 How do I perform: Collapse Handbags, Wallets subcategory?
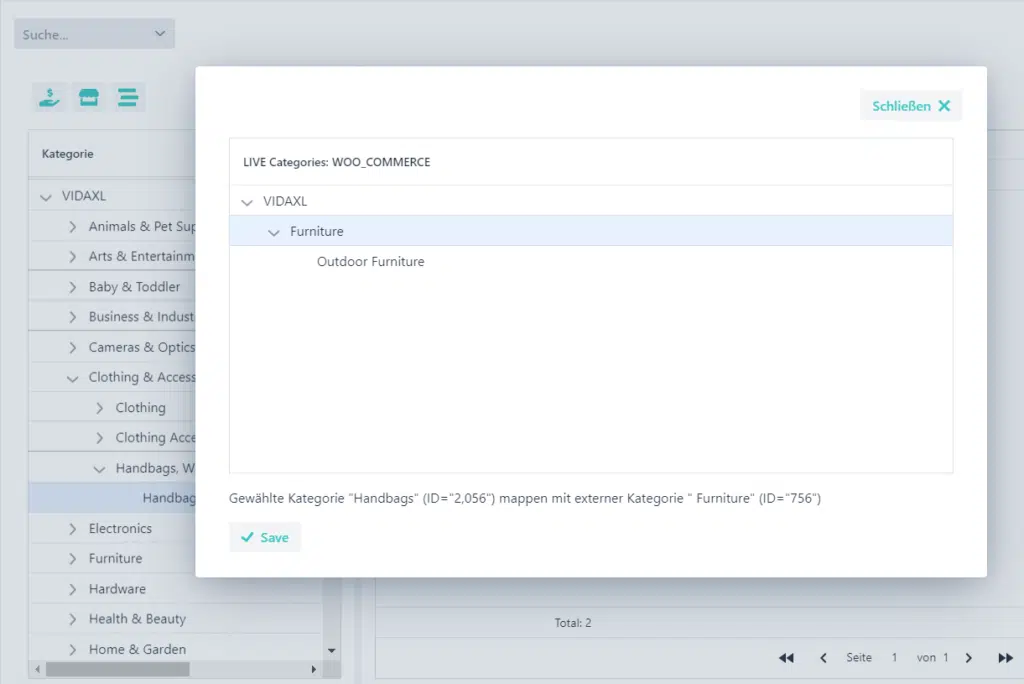click(99, 469)
